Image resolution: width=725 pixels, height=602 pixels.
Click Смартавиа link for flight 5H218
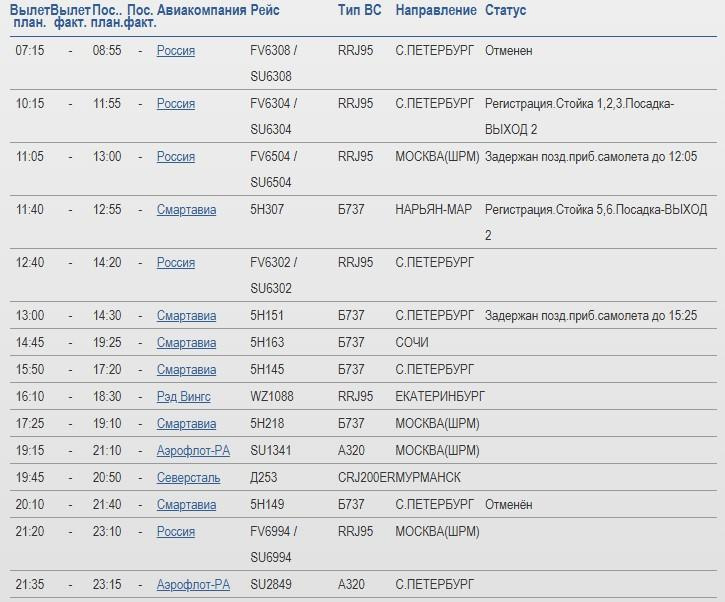coord(186,423)
